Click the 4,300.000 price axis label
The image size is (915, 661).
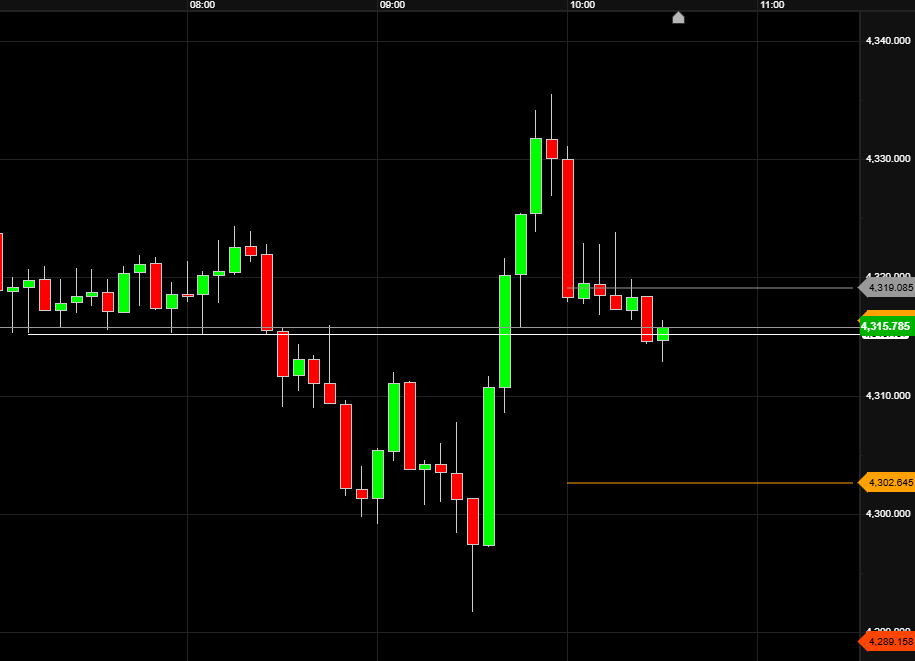(888, 513)
